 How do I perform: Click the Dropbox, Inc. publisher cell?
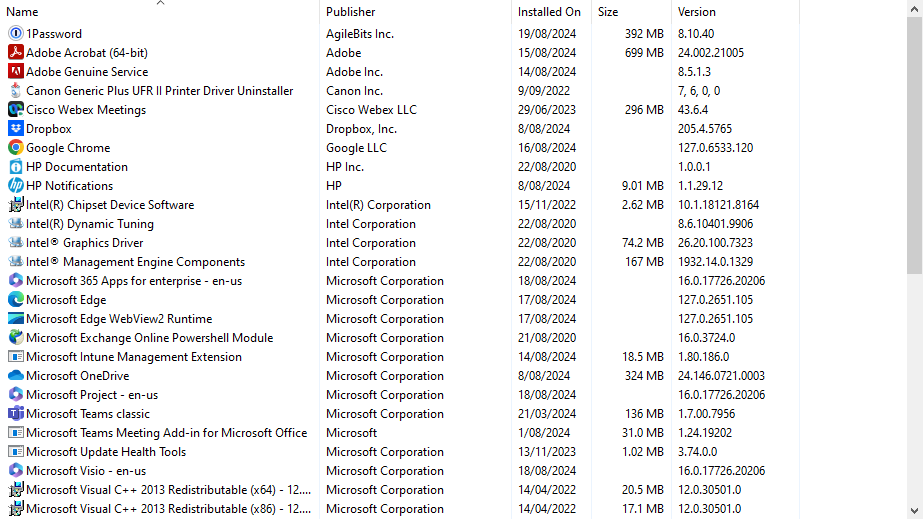tap(361, 128)
